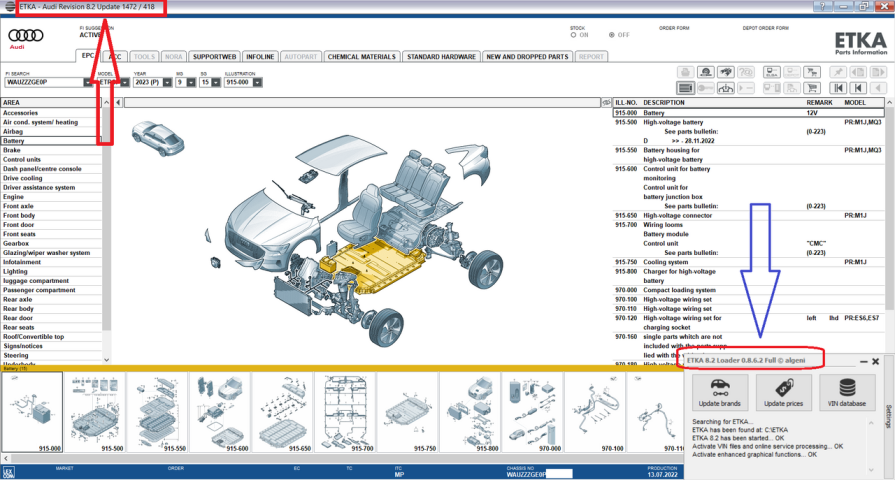
Task: Open the Illustration 915-000 dropdown
Action: [257, 82]
